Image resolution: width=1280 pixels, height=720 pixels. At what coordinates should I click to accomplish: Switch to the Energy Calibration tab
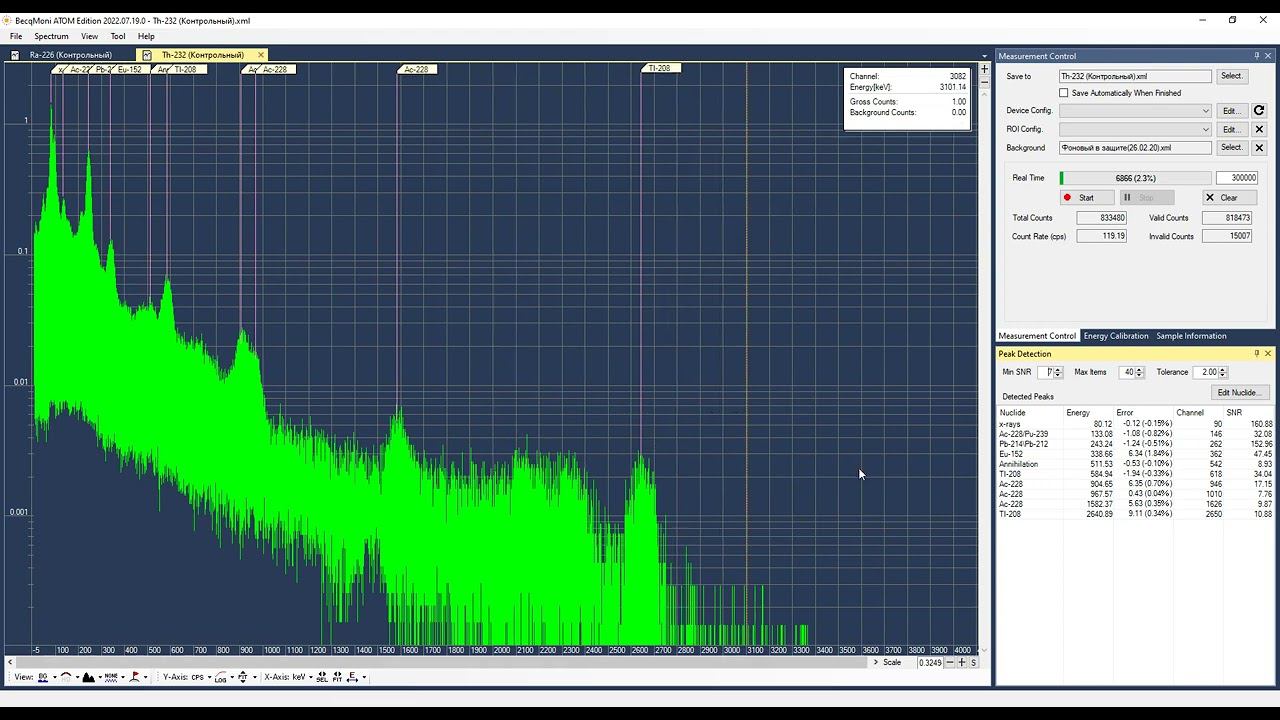point(1116,336)
